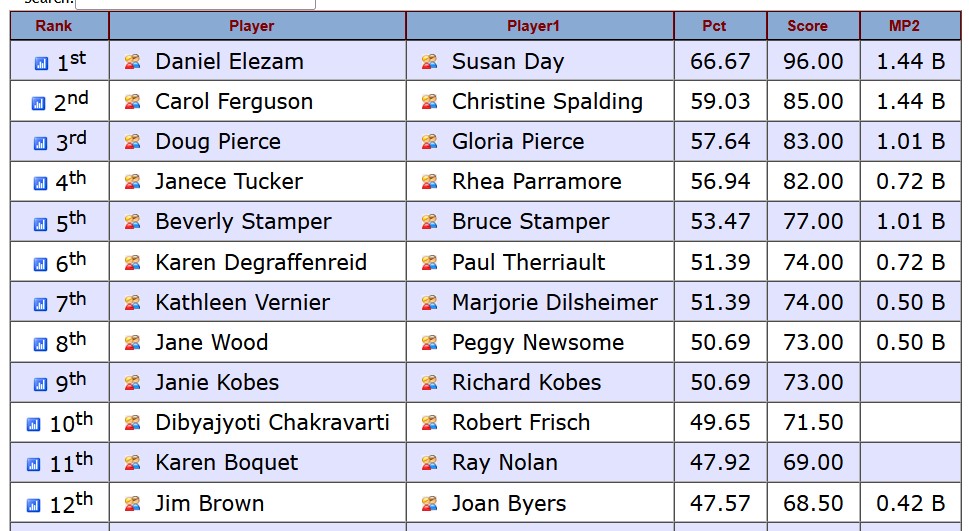Click player icon next to Janece Tucker
Image resolution: width=969 pixels, height=531 pixels.
point(132,182)
